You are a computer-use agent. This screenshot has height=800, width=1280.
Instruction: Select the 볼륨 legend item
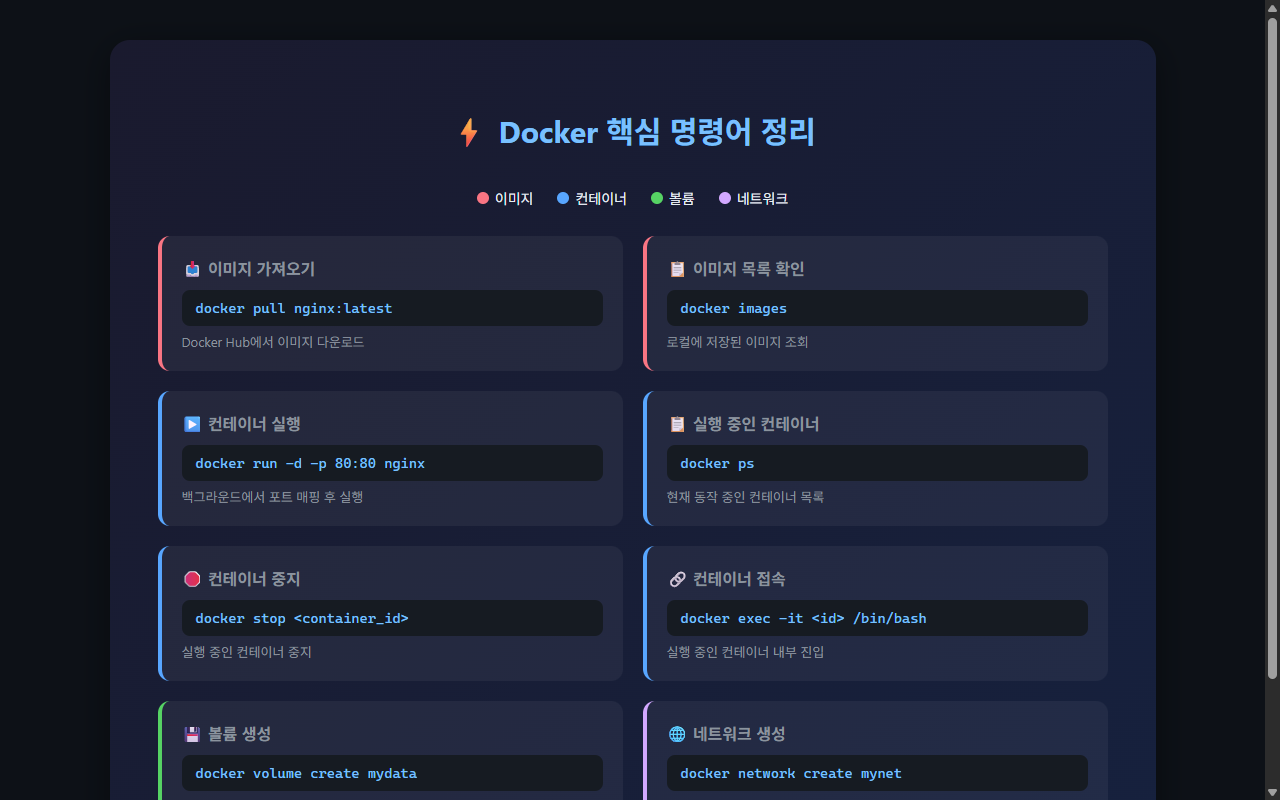click(x=674, y=198)
